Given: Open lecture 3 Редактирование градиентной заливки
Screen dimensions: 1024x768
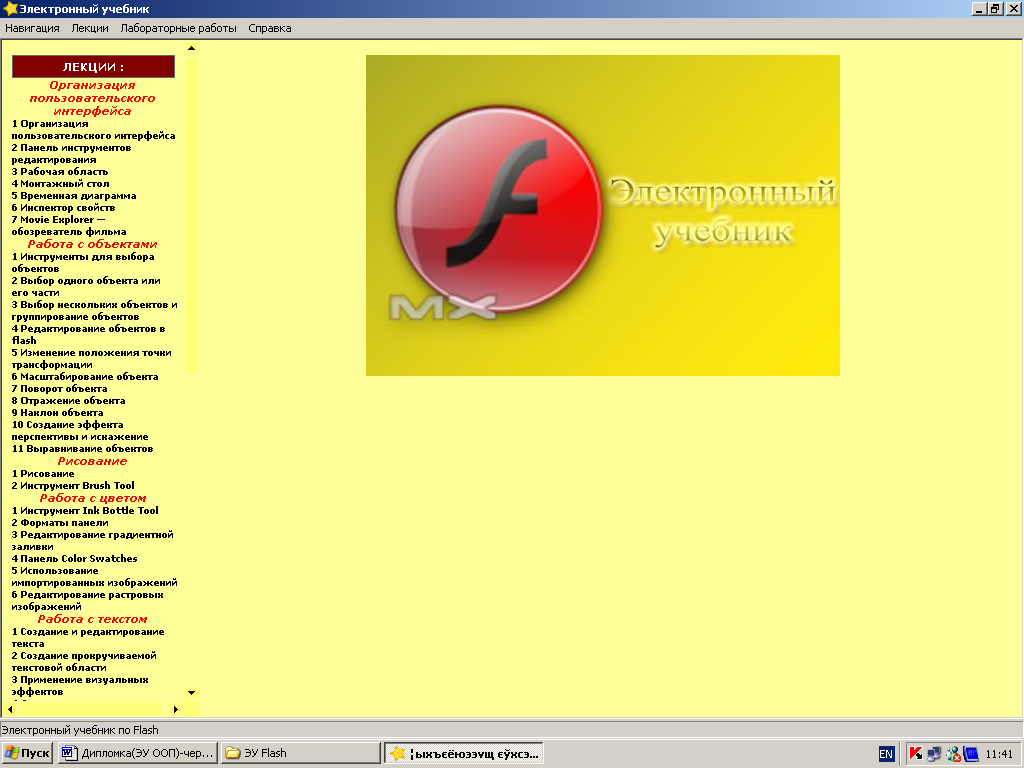Looking at the screenshot, I should pos(92,541).
